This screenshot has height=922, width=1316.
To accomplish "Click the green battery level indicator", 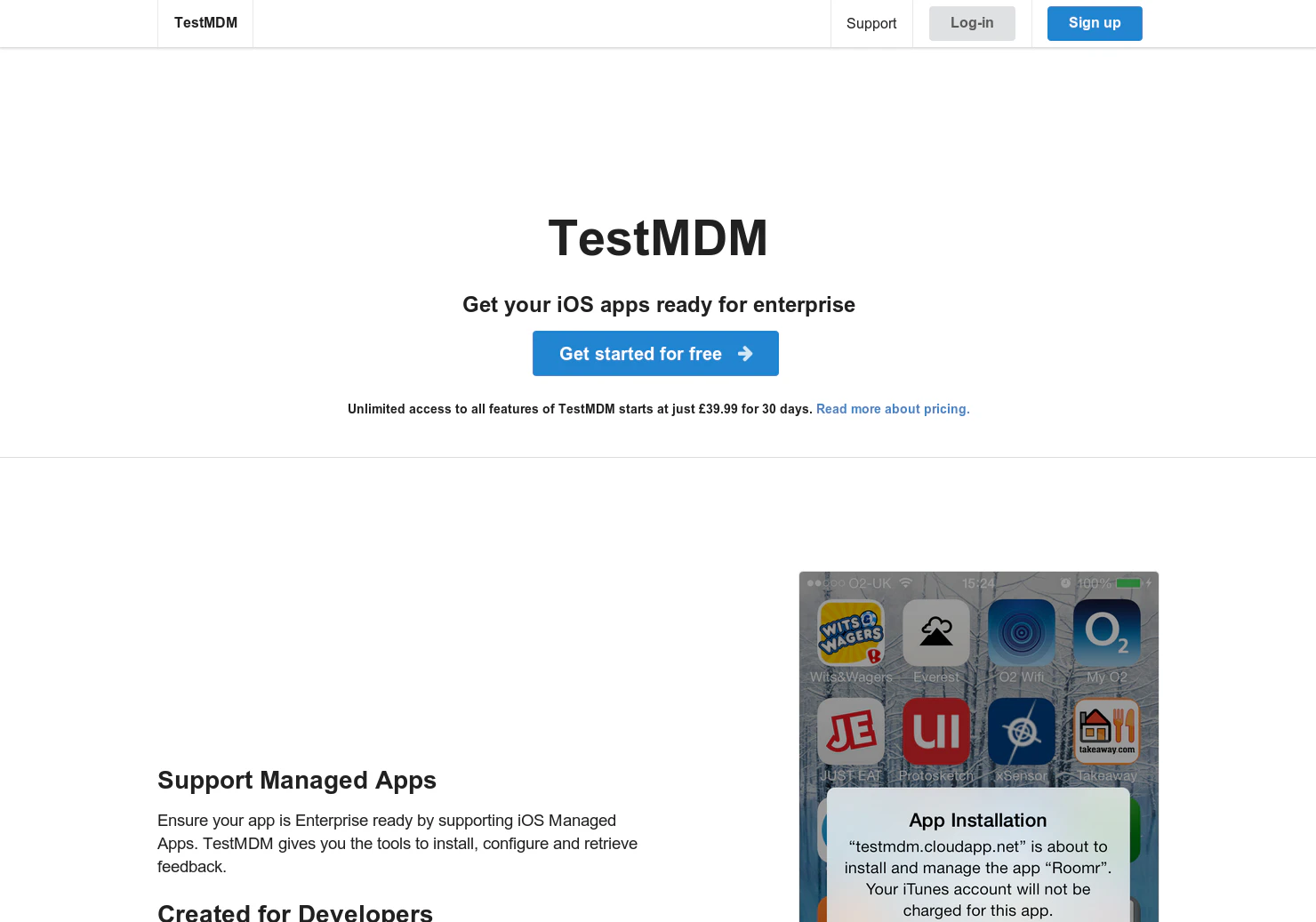I will pos(1127,582).
